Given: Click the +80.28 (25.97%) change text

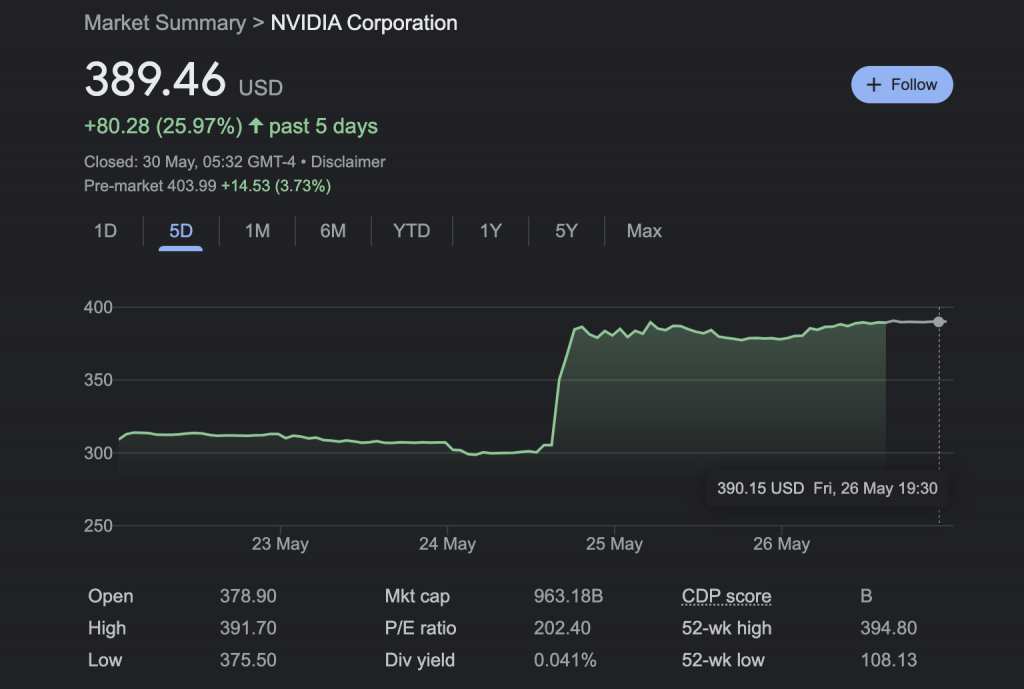Looking at the screenshot, I should tap(163, 126).
